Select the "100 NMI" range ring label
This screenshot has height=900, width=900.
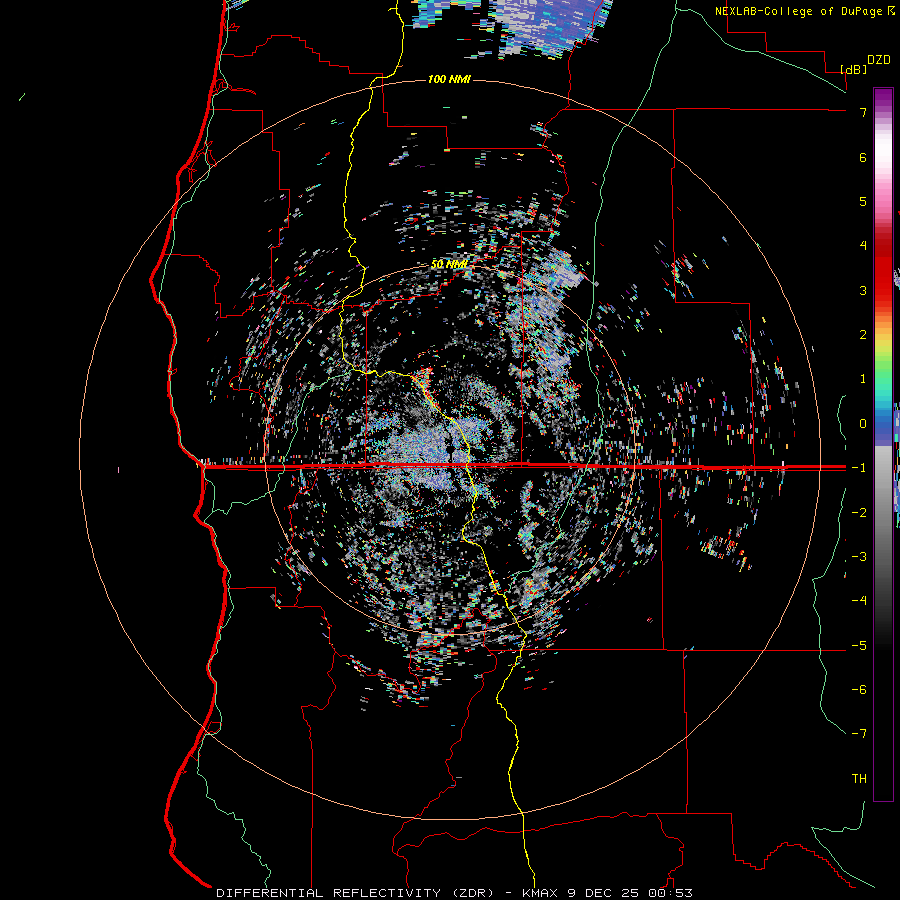449,79
